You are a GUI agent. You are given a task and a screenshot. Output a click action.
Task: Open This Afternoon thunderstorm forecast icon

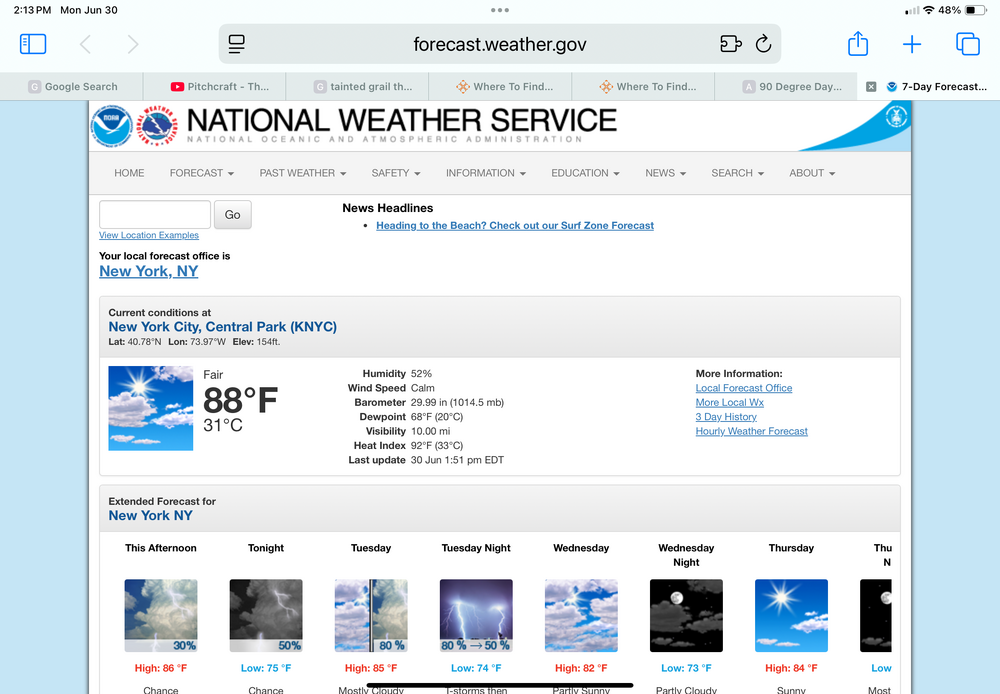click(x=161, y=616)
